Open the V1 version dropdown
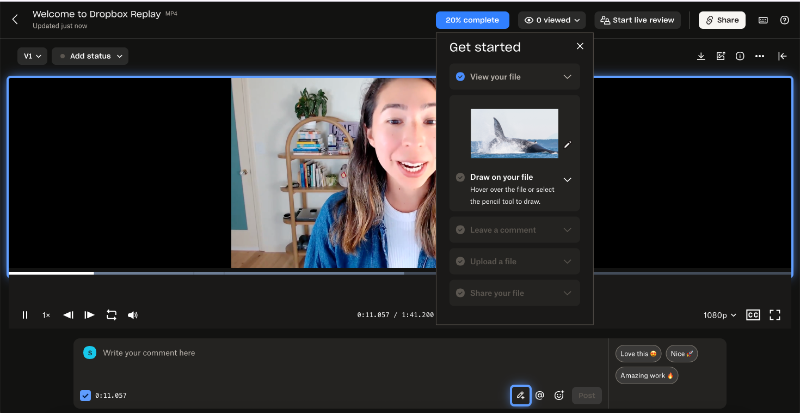The width and height of the screenshot is (800, 413). (32, 56)
